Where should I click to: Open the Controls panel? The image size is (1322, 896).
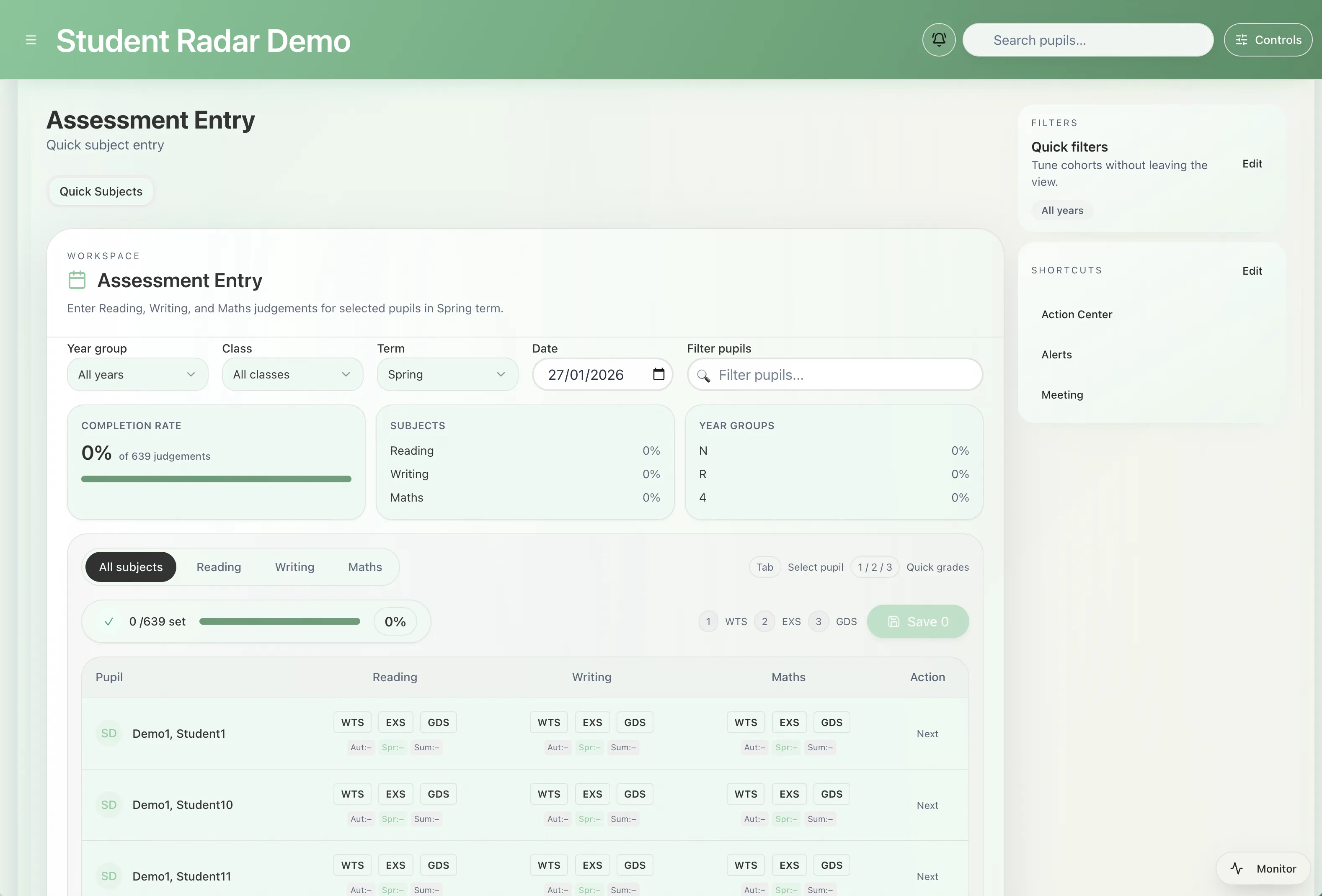click(x=1268, y=39)
